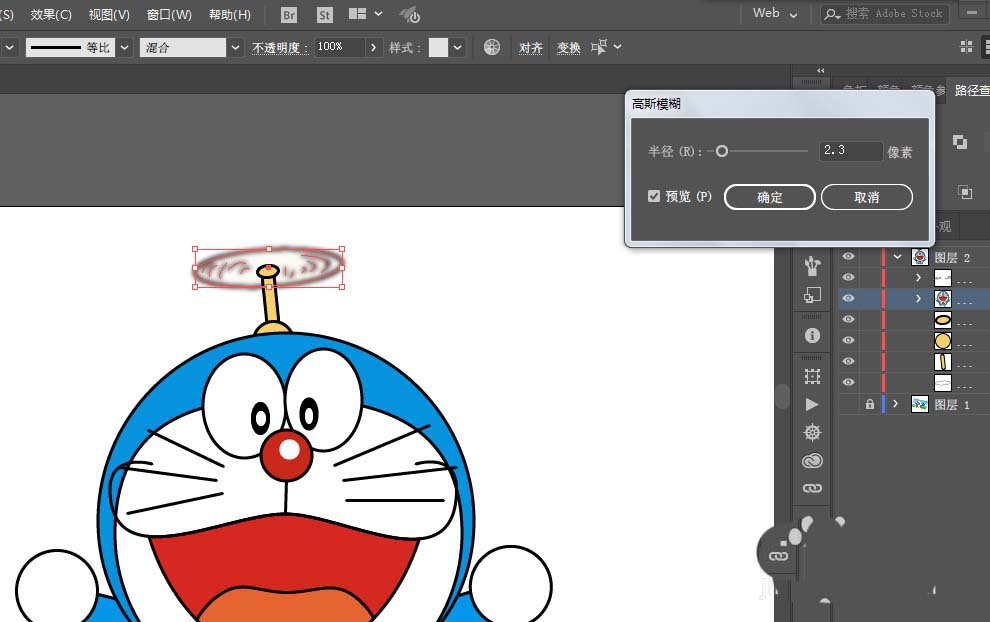Open the Adobe Stock (St) icon
The image size is (990, 622).
324,15
